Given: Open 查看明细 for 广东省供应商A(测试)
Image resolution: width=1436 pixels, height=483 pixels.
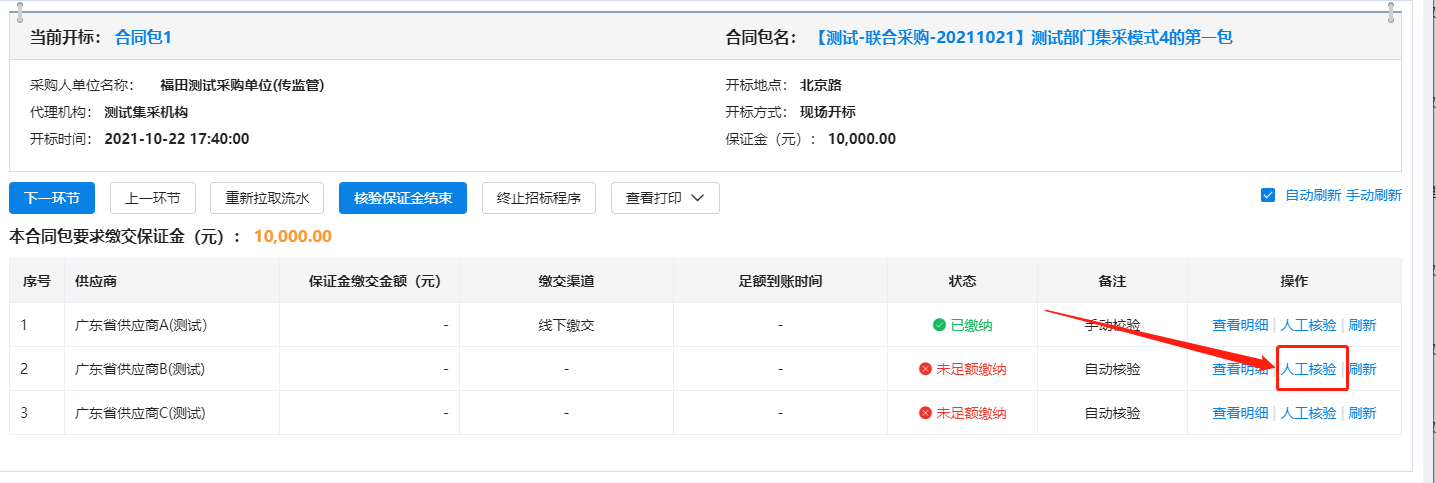Looking at the screenshot, I should click(x=1240, y=325).
